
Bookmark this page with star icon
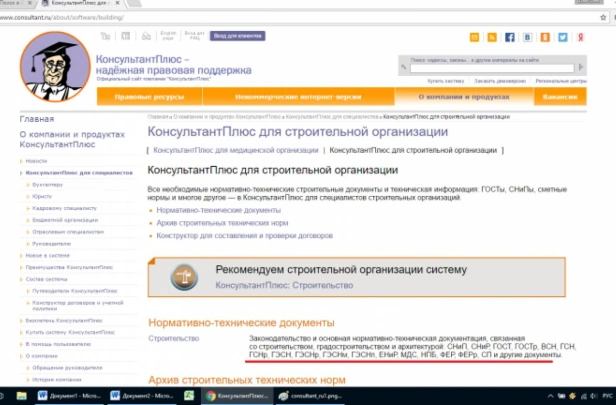tap(603, 17)
